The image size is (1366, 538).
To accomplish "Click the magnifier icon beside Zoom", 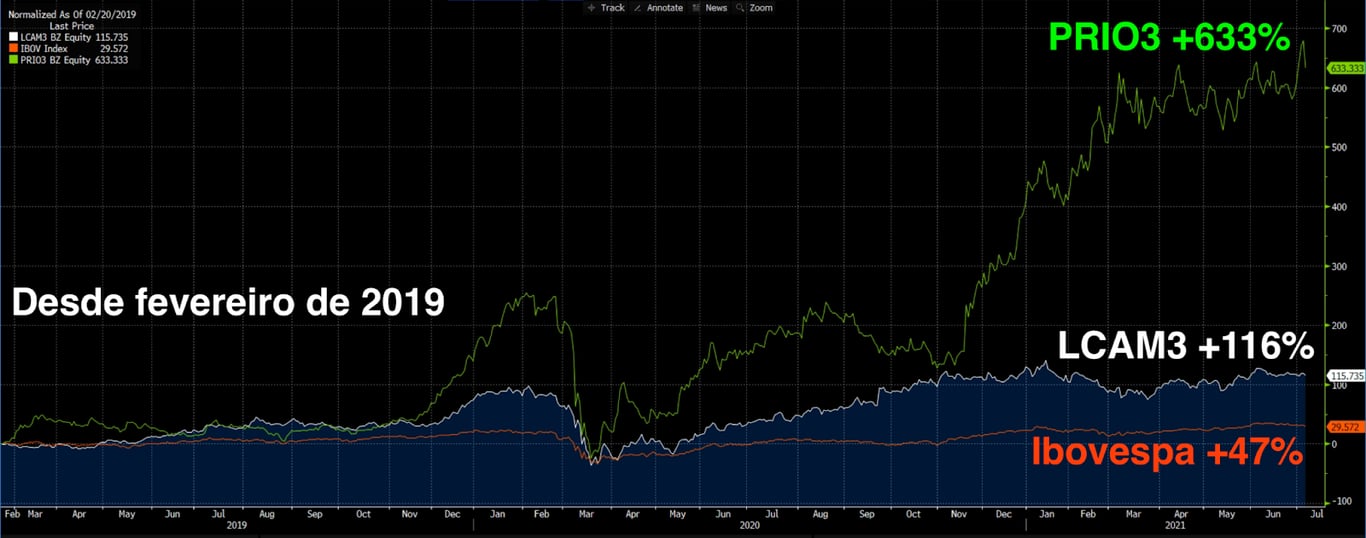I will (741, 8).
